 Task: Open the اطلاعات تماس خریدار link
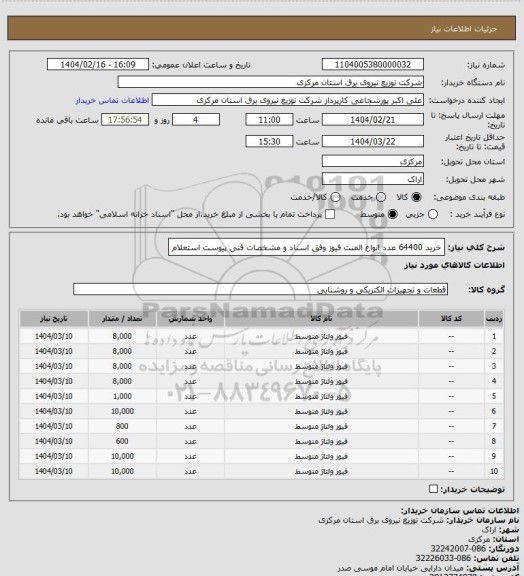click(112, 100)
